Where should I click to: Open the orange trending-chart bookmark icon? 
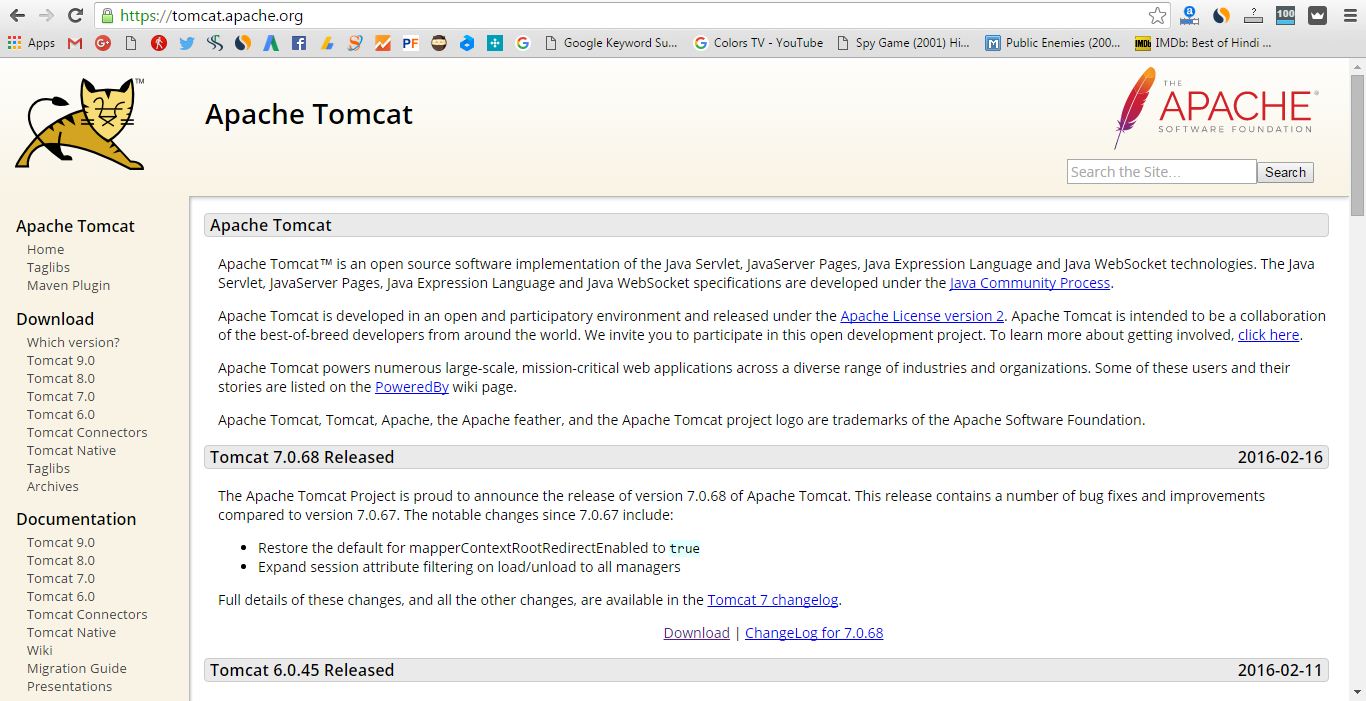click(x=383, y=43)
